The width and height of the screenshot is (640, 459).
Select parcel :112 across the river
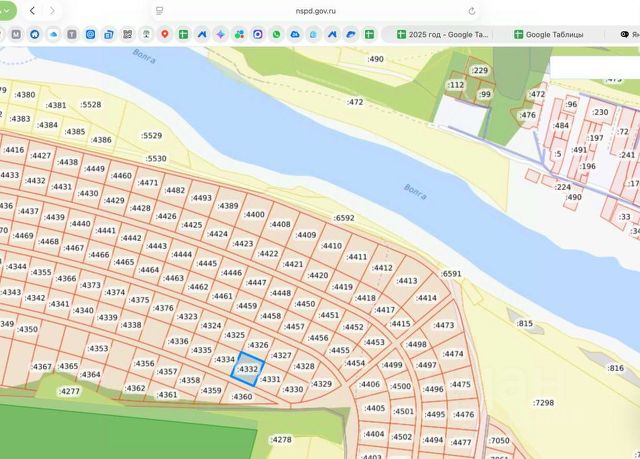coord(456,85)
